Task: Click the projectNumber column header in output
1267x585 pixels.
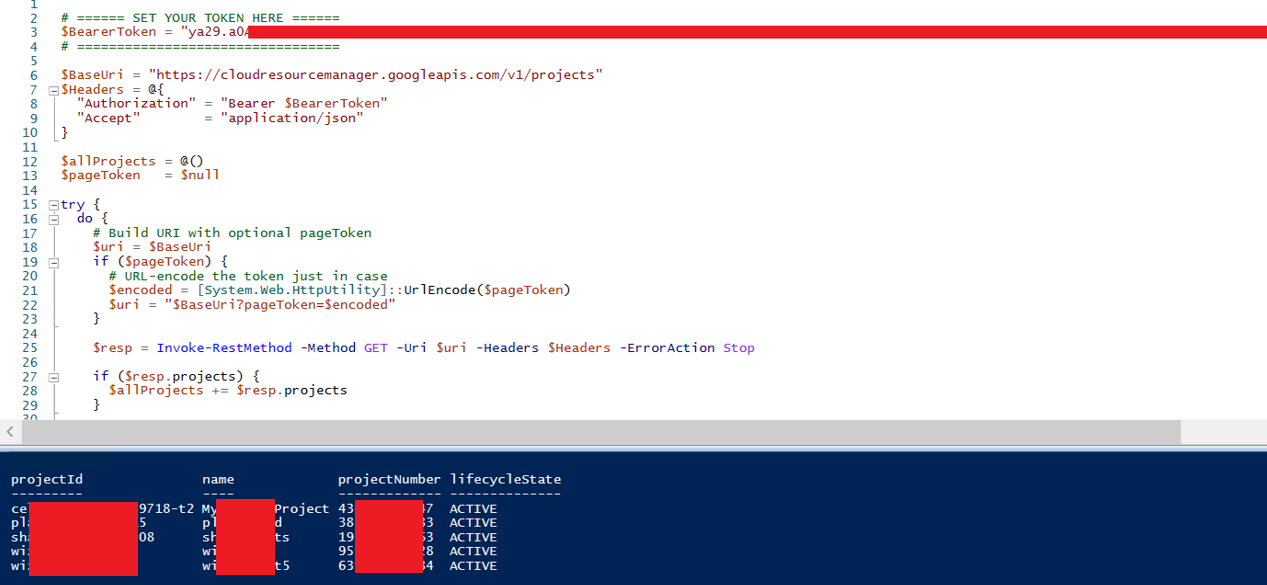Action: pos(389,479)
